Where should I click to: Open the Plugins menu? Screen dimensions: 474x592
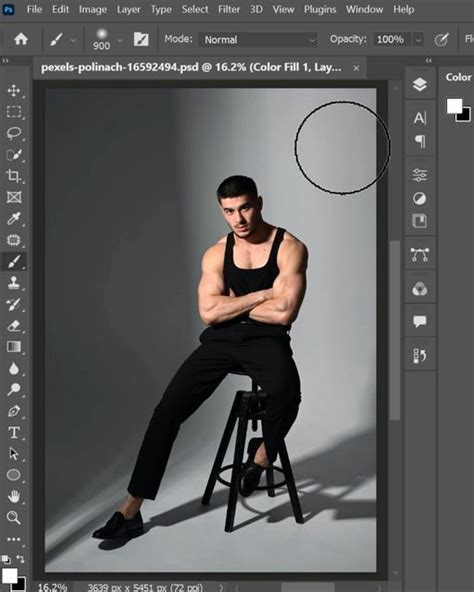320,9
